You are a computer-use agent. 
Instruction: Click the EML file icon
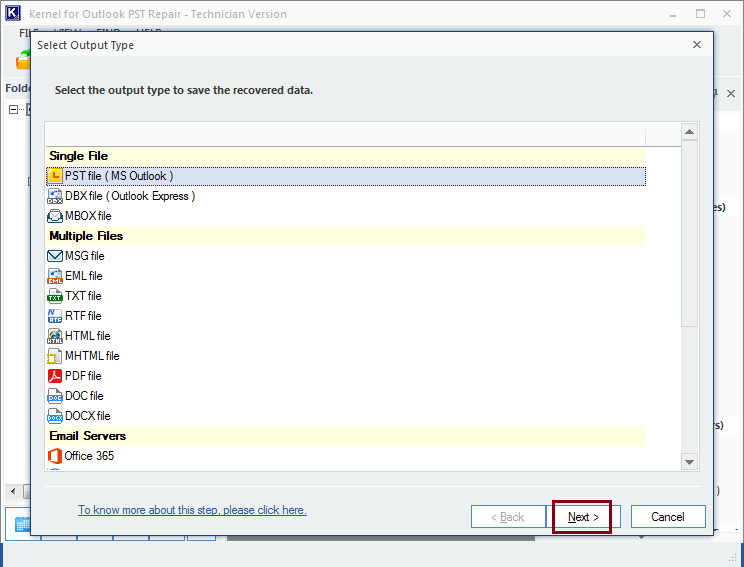55,276
